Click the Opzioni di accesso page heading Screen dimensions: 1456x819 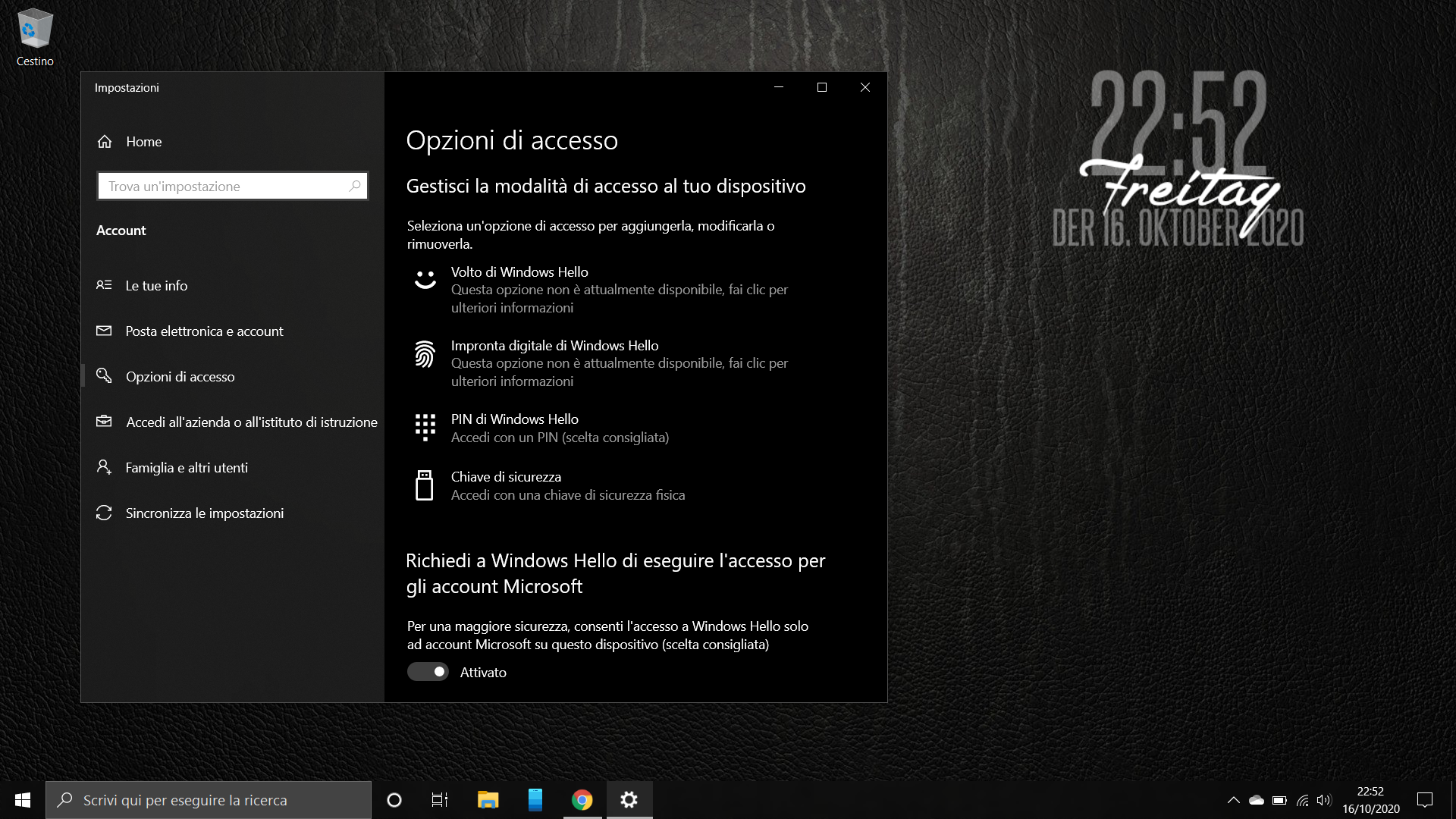[x=512, y=140]
